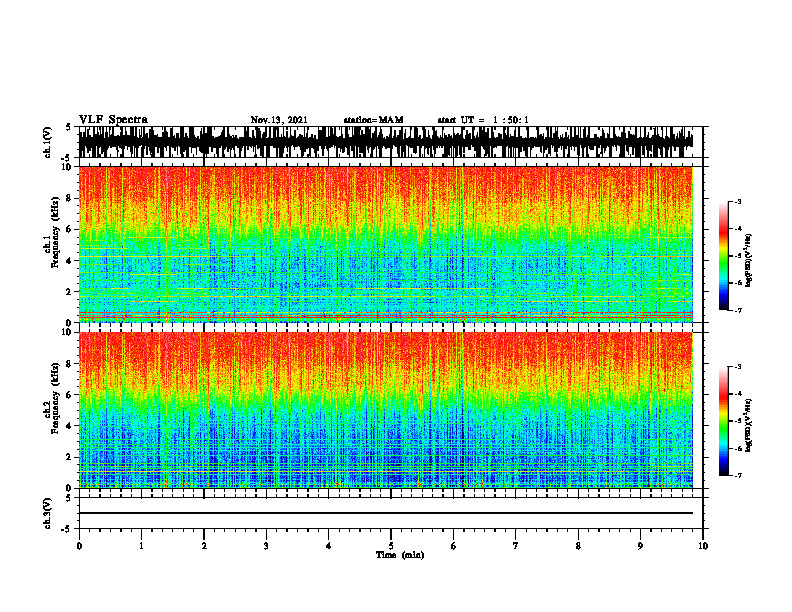Screen dimensions: 792x612
Task: Click the "Time (min)" x-axis label
Action: [400, 555]
